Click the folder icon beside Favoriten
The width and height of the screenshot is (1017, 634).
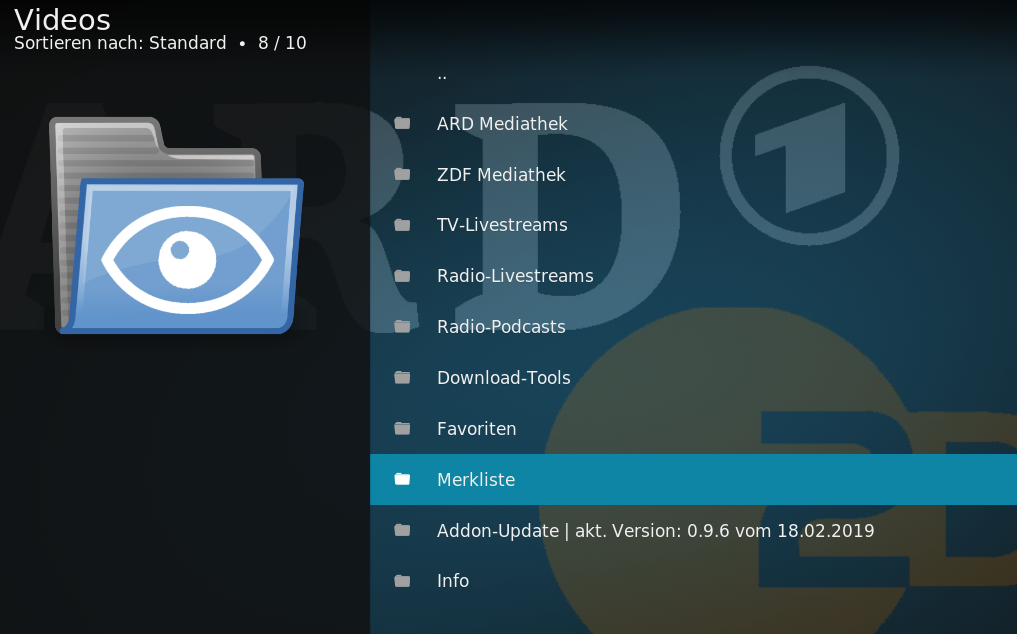click(x=402, y=428)
